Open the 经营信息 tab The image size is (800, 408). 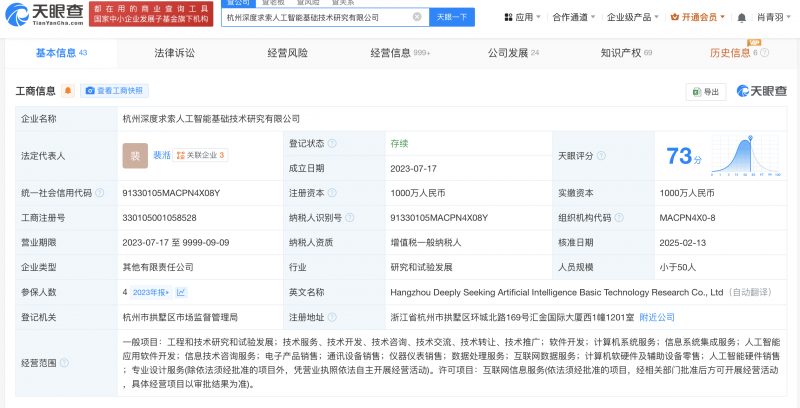401,53
